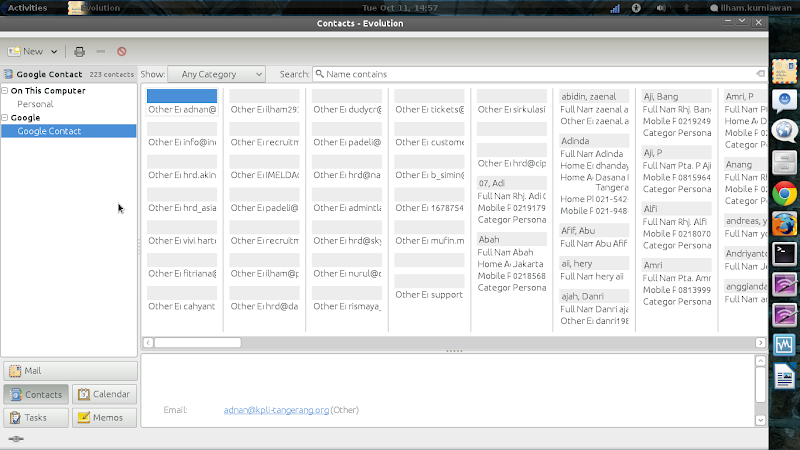Open the System Monitor graph dock icon
This screenshot has width=800, height=450.
[784, 345]
